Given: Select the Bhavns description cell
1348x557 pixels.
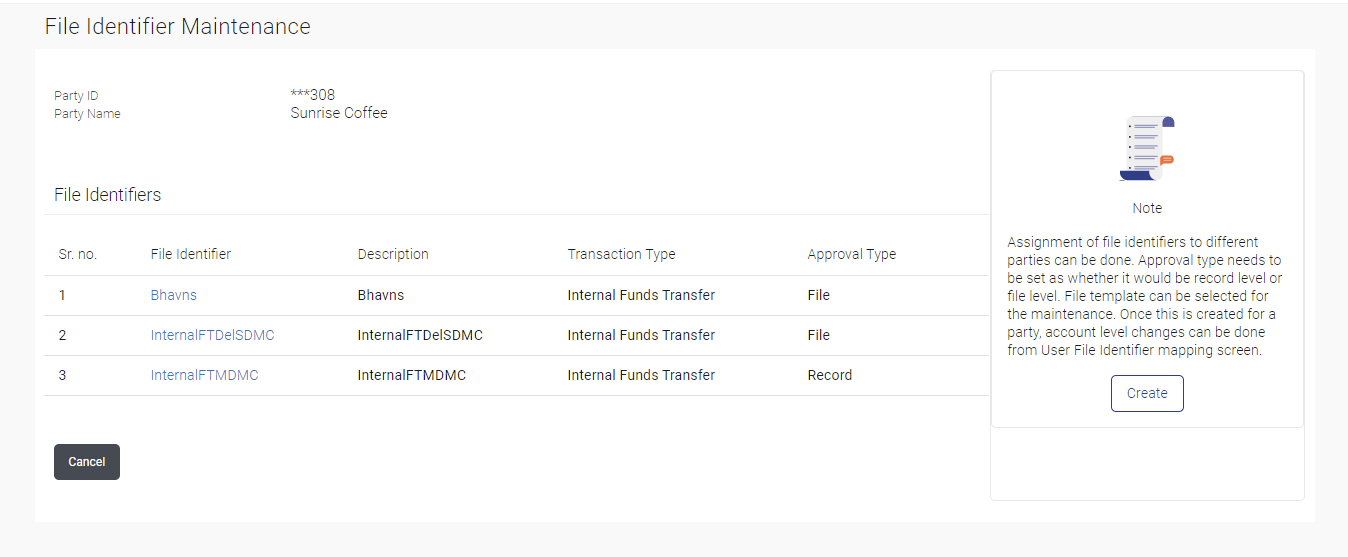Looking at the screenshot, I should [x=381, y=295].
